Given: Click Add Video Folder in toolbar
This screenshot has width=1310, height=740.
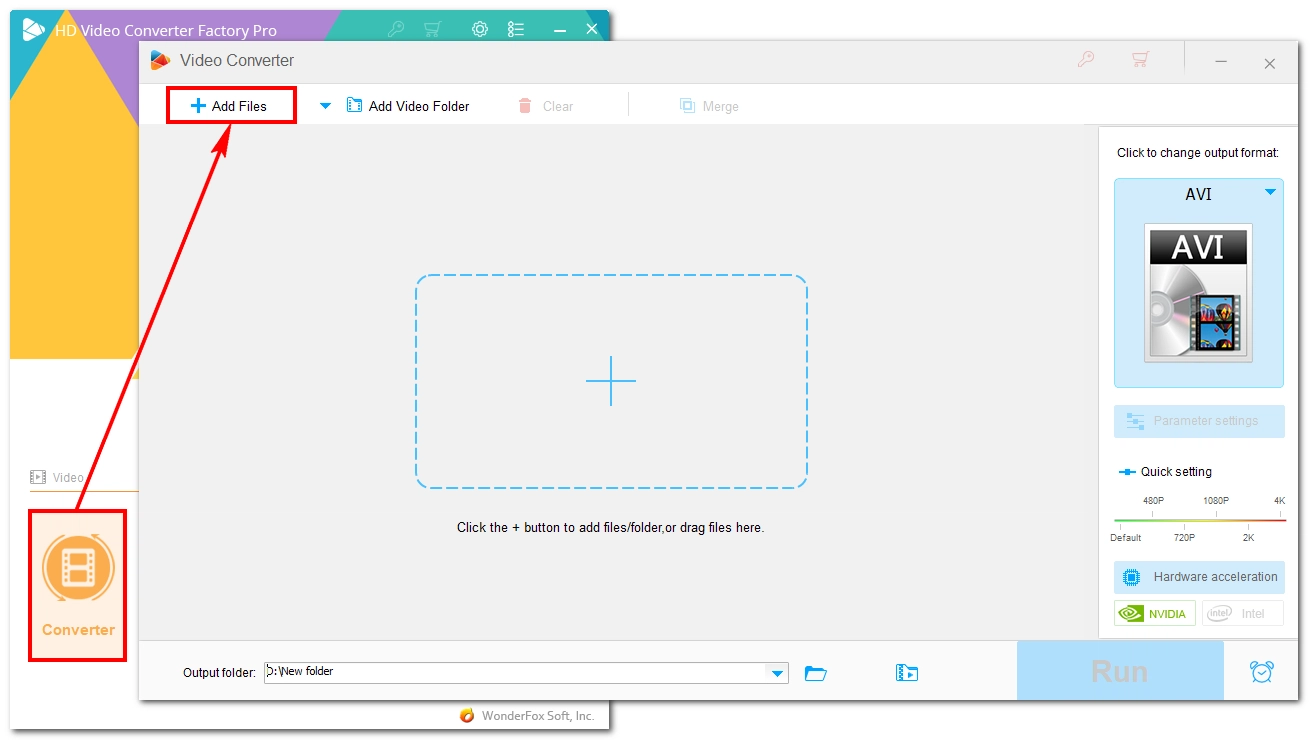Looking at the screenshot, I should point(408,106).
